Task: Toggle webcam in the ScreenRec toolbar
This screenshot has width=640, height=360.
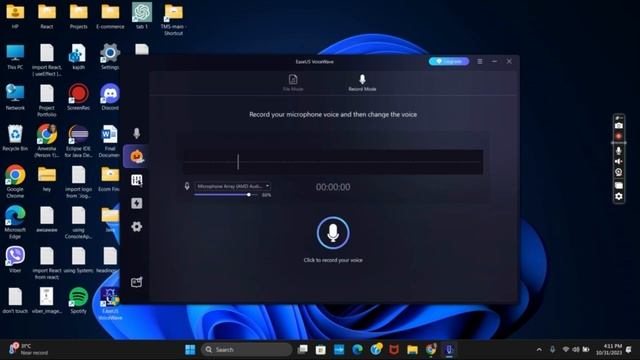Action: (x=619, y=172)
